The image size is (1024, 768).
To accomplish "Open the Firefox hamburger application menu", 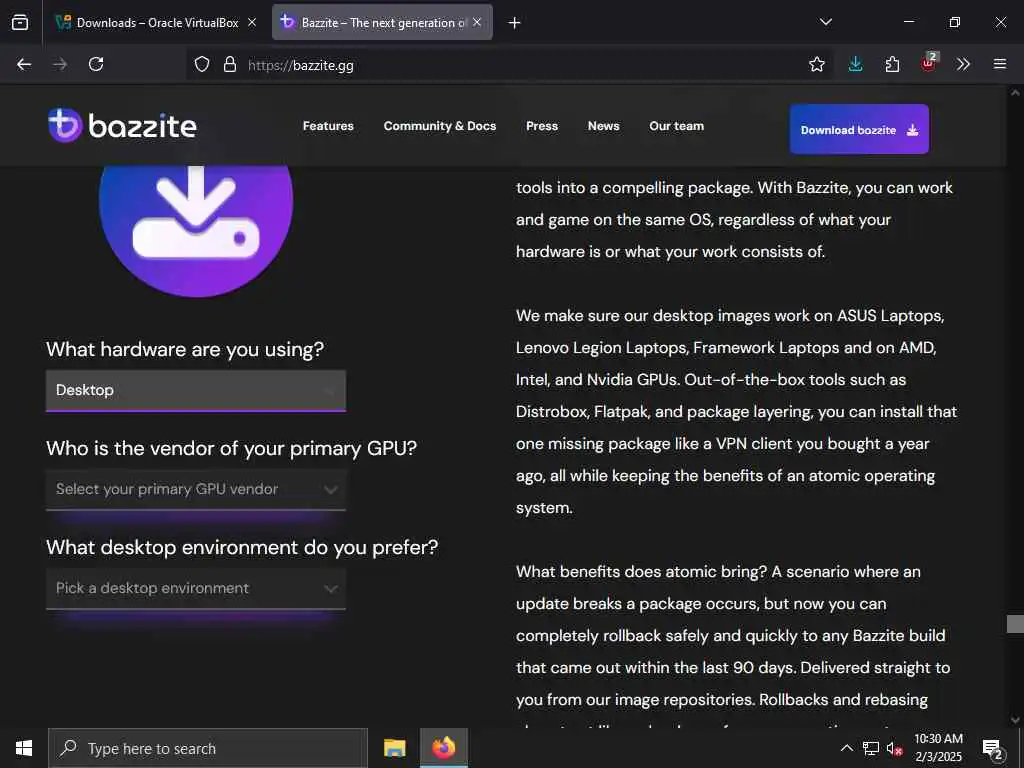I will point(1000,64).
